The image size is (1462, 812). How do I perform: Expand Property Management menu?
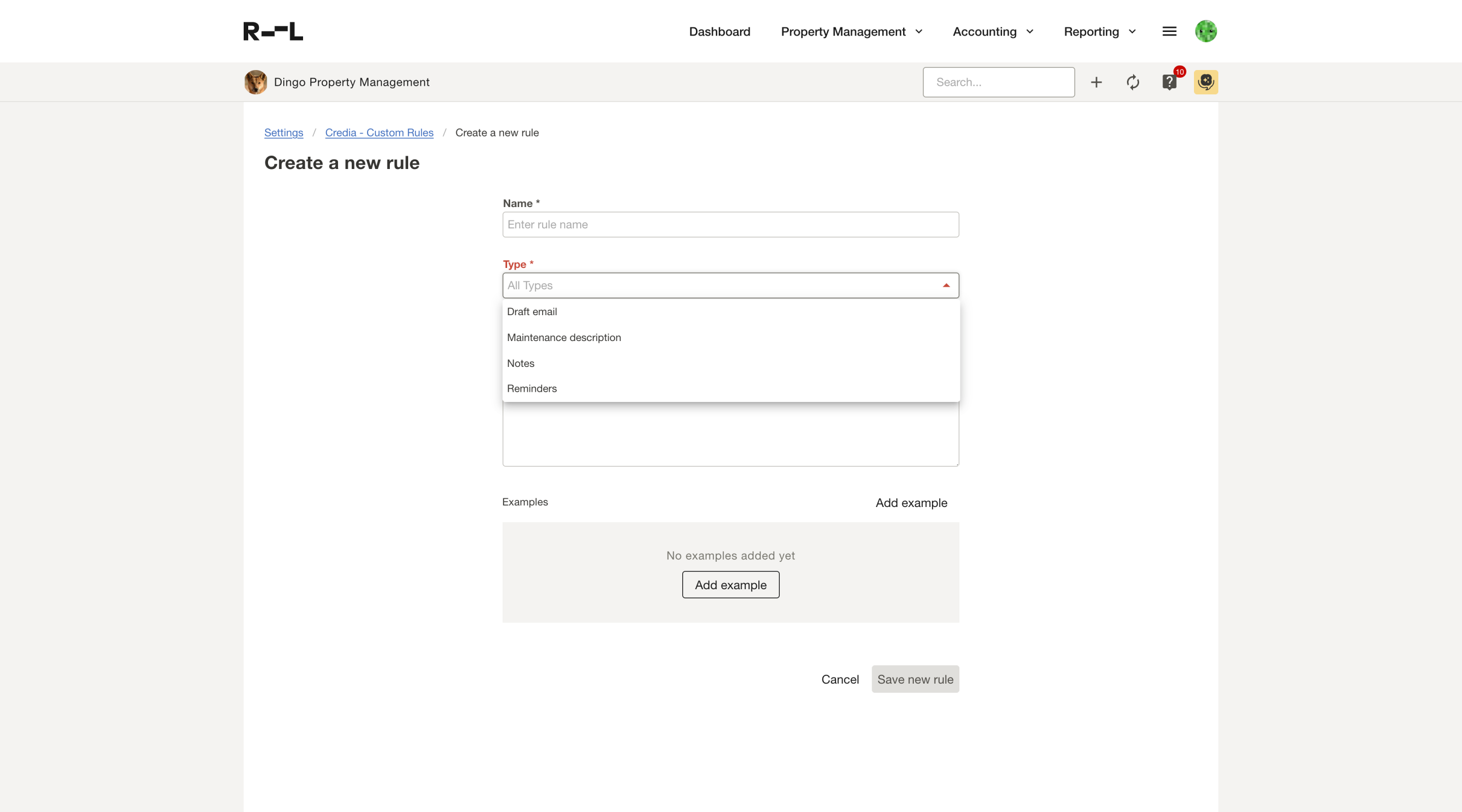point(851,32)
